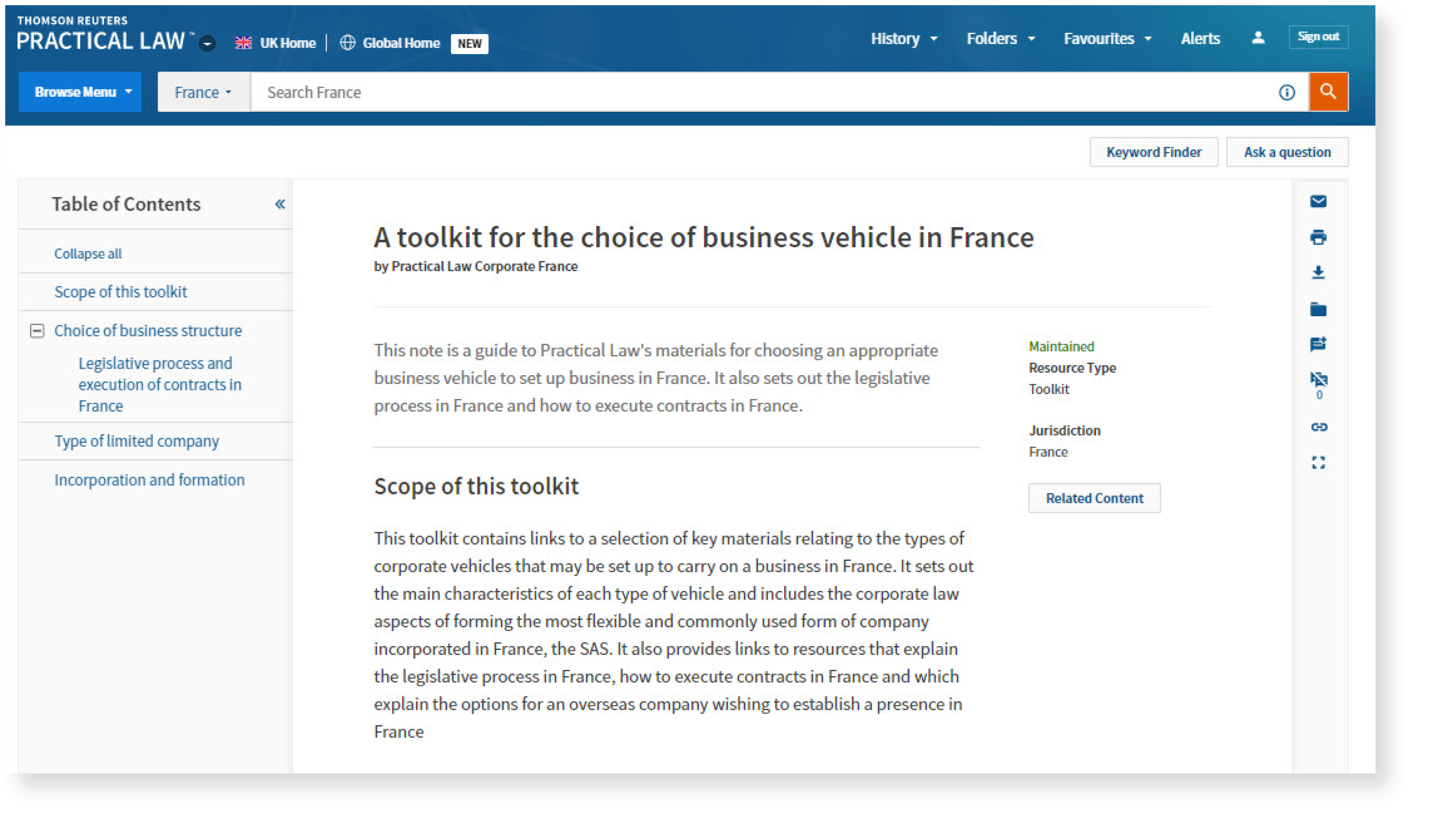Click the Practical Law logo dropdown circle
1456x819 pixels.
tap(208, 44)
